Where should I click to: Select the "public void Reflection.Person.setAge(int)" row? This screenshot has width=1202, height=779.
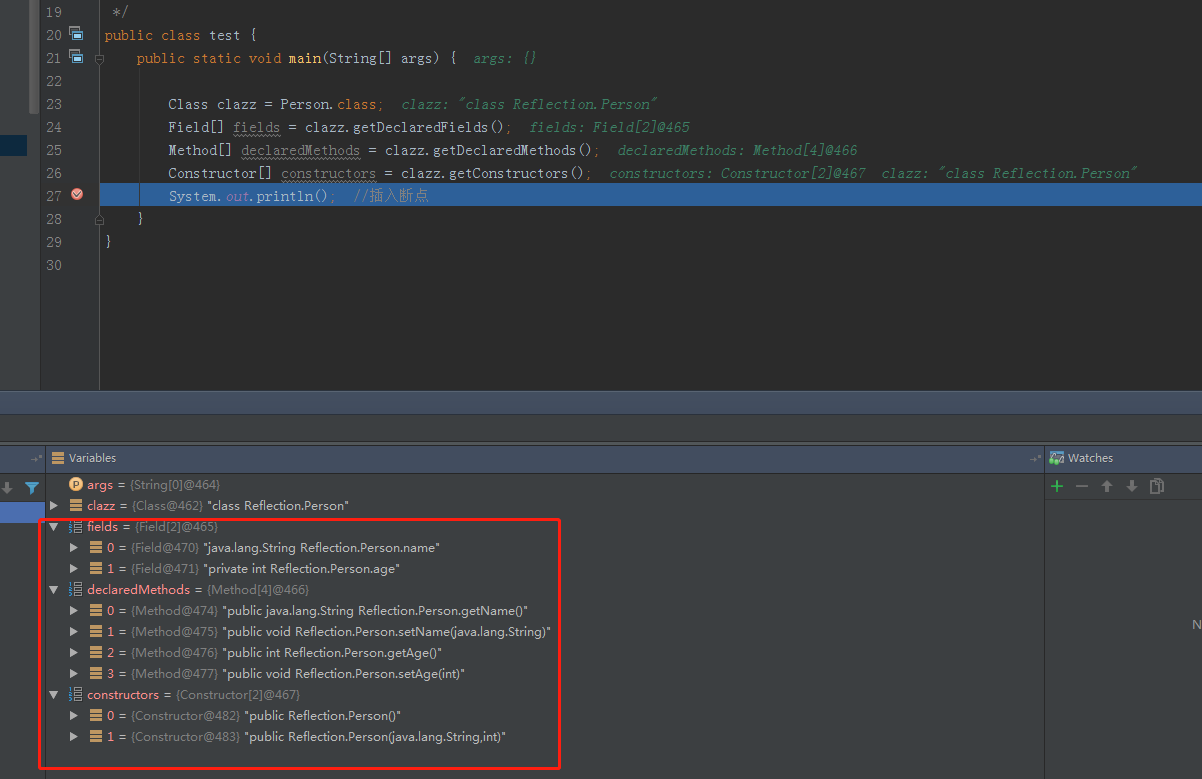(x=544, y=674)
